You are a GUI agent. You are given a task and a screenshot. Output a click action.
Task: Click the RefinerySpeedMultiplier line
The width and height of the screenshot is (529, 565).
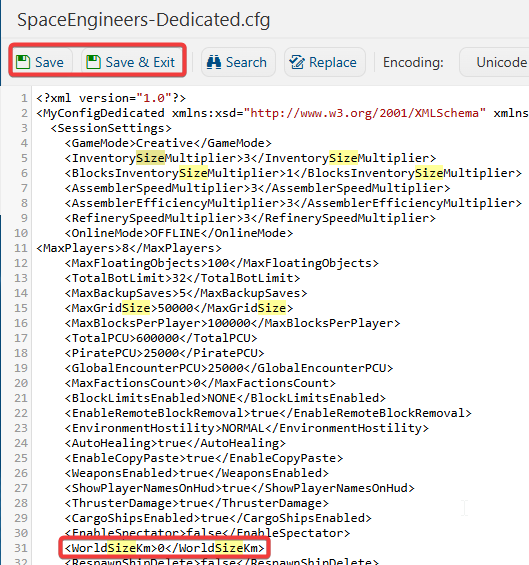tap(250, 218)
